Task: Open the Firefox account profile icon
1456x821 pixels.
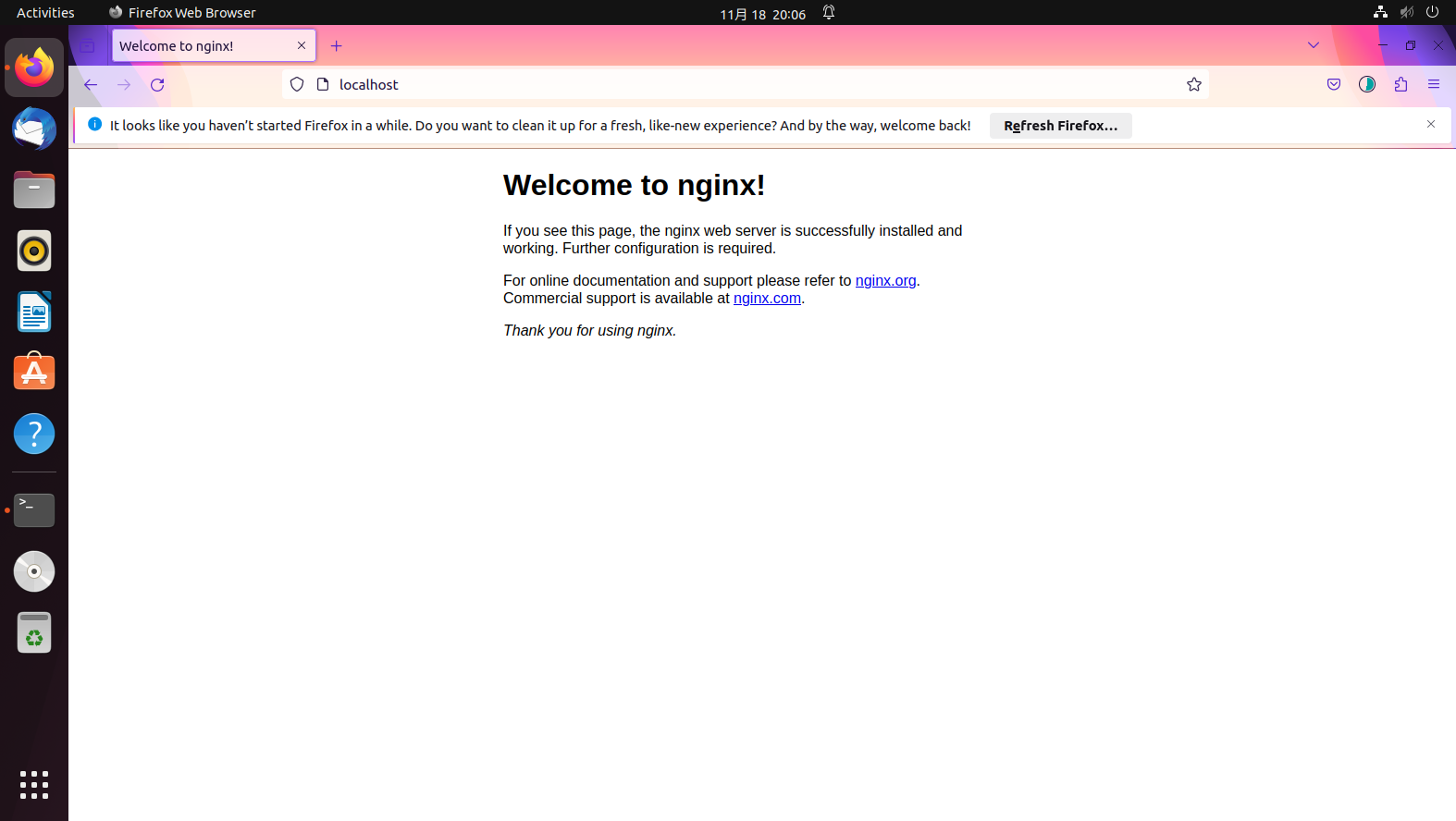Action: pyautogui.click(x=1367, y=84)
